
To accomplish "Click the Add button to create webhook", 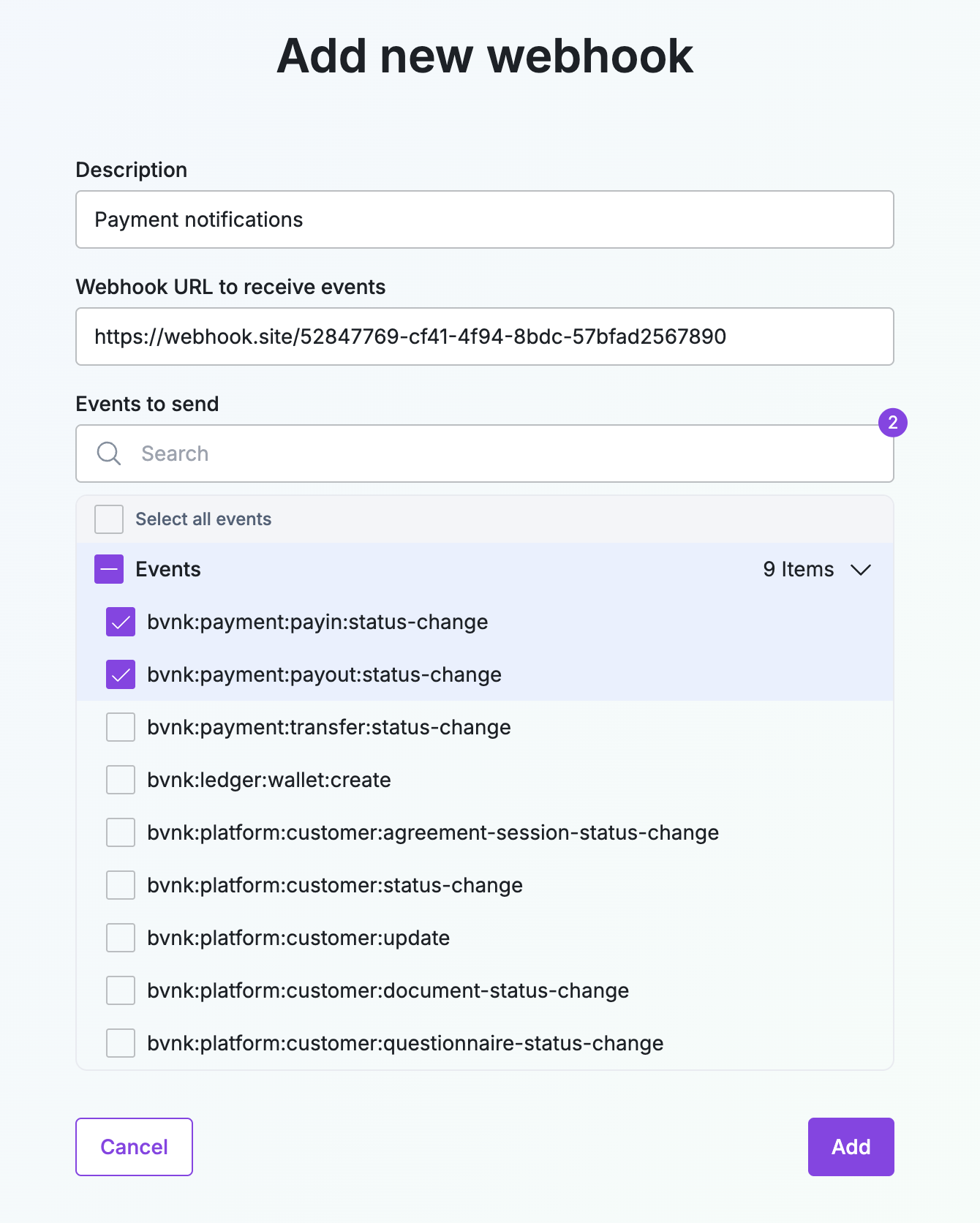I will (x=851, y=1147).
